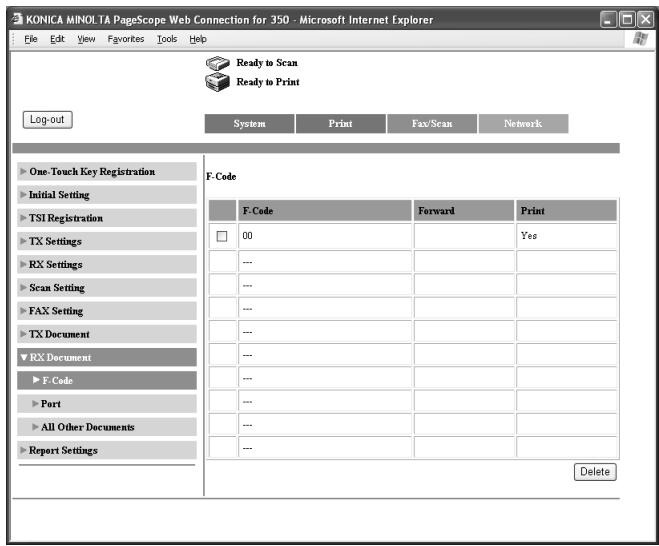Click the Yes value in Print column
The width and height of the screenshot is (659, 546).
coord(529,236)
